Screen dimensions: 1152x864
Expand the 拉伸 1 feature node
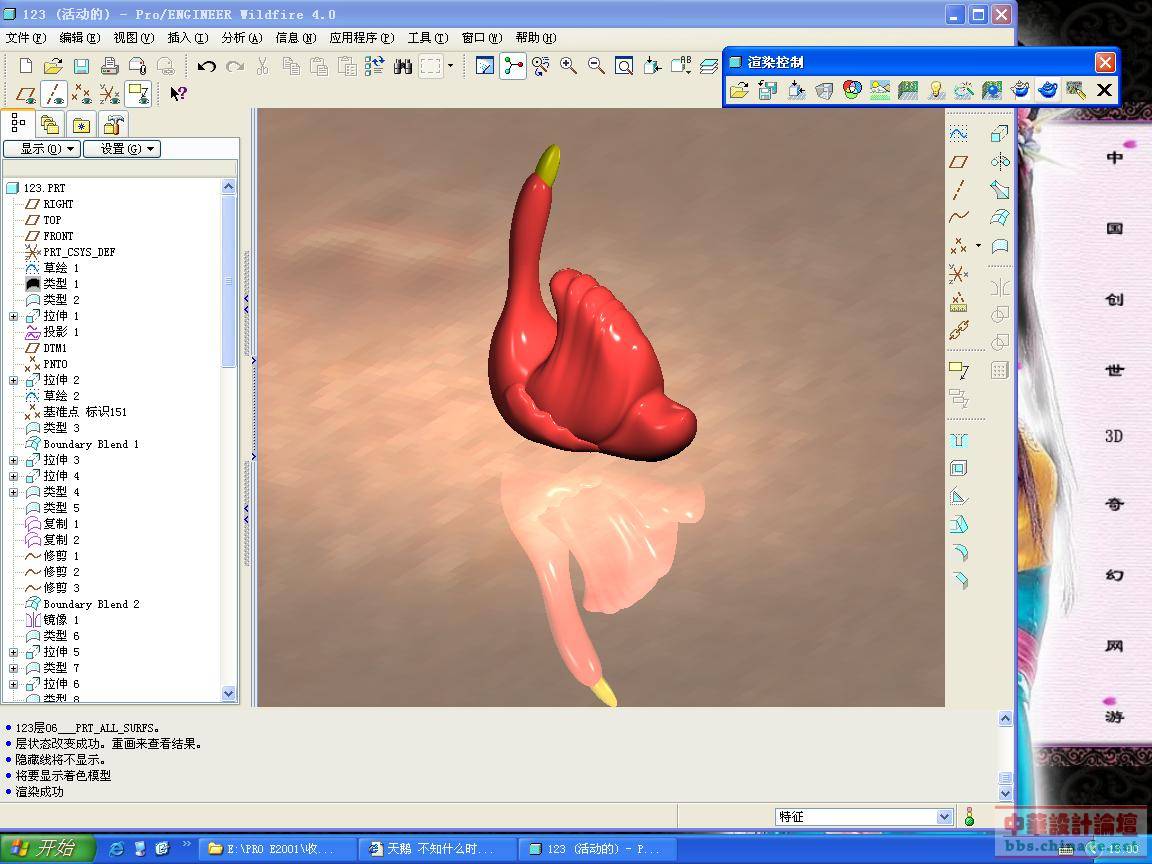13,317
